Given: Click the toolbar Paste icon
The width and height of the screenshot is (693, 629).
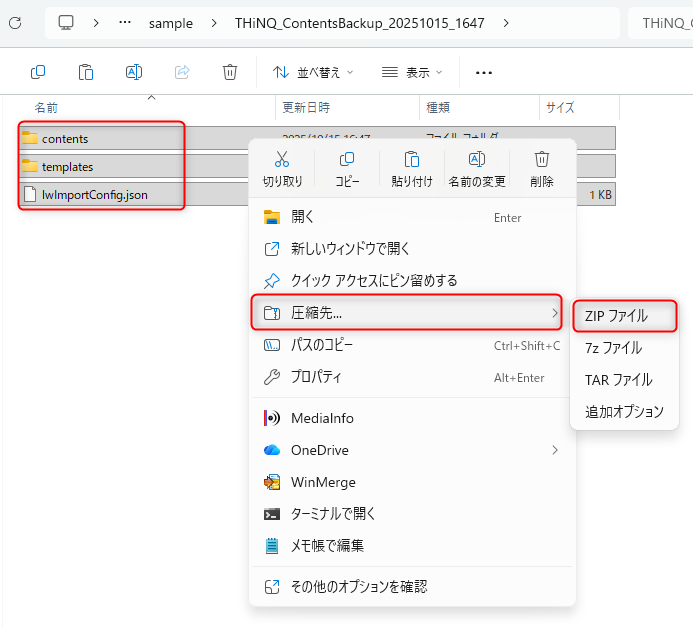Looking at the screenshot, I should 86,72.
